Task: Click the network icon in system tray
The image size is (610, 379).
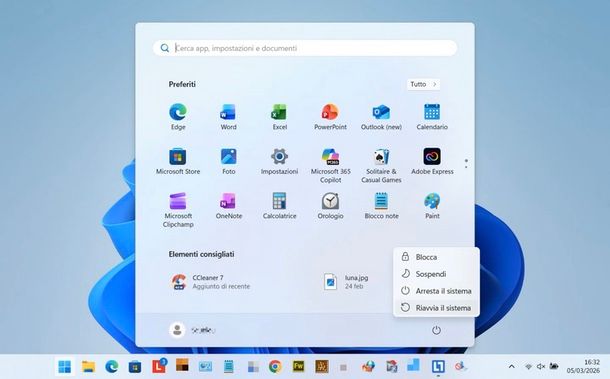Action: (528, 366)
